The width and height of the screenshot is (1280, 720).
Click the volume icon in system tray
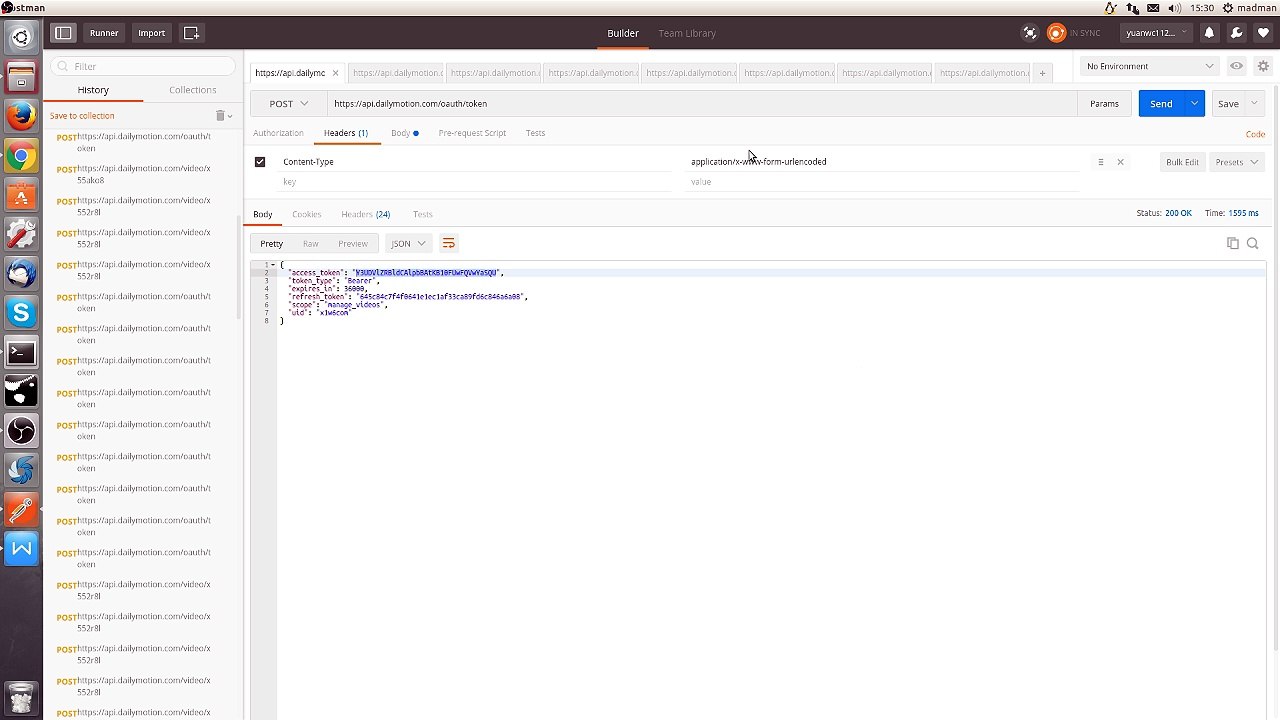pos(1176,8)
